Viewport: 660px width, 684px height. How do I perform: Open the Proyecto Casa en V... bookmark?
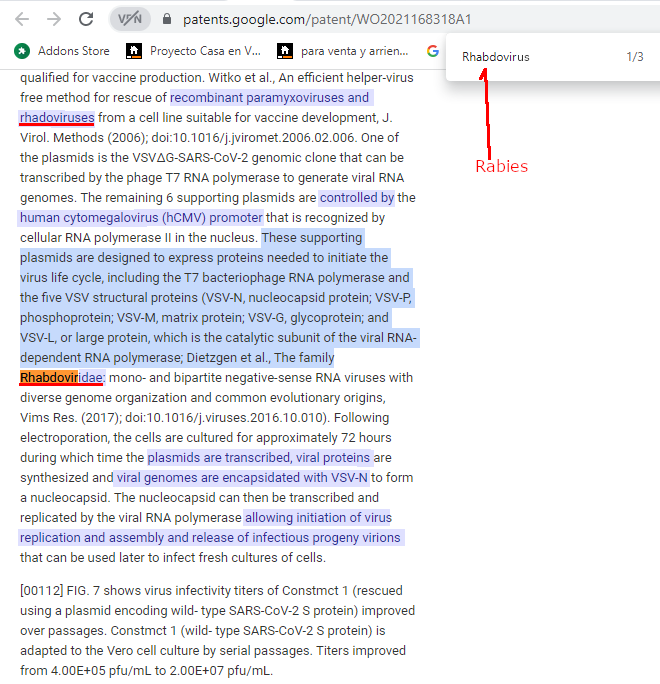[193, 50]
